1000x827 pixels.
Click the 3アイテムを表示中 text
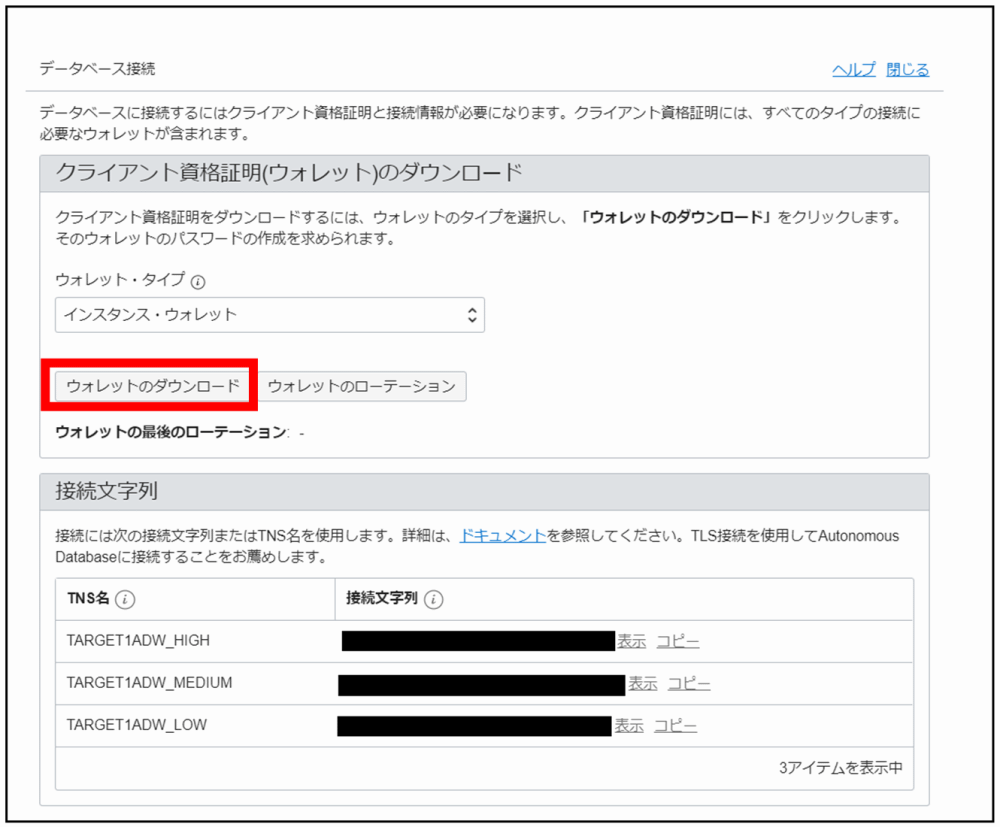841,768
